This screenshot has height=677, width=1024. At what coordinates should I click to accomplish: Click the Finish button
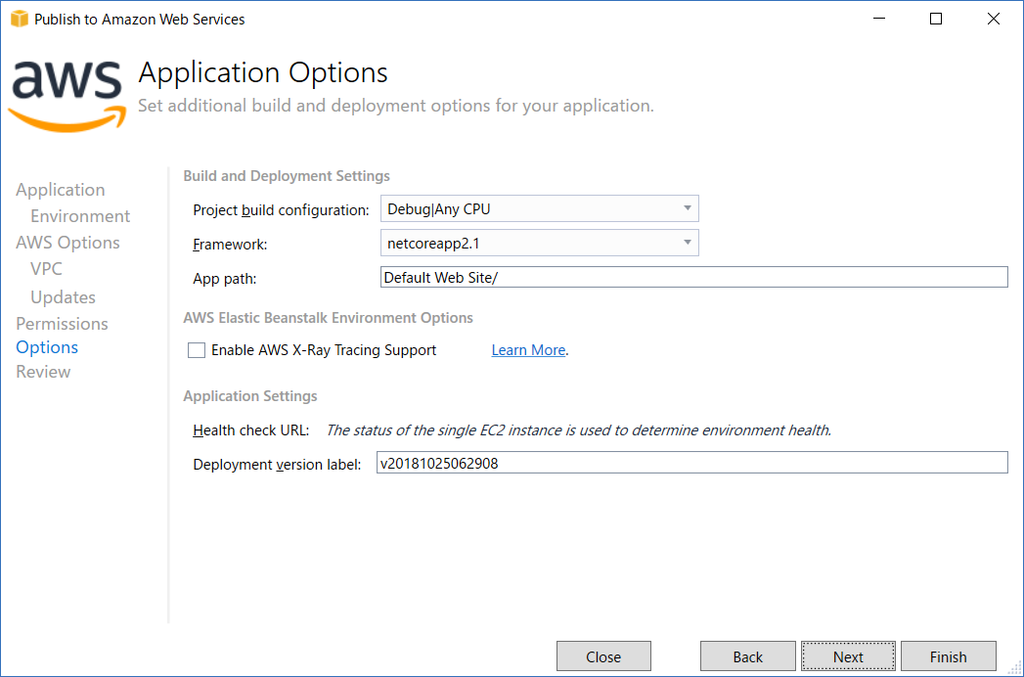[948, 656]
